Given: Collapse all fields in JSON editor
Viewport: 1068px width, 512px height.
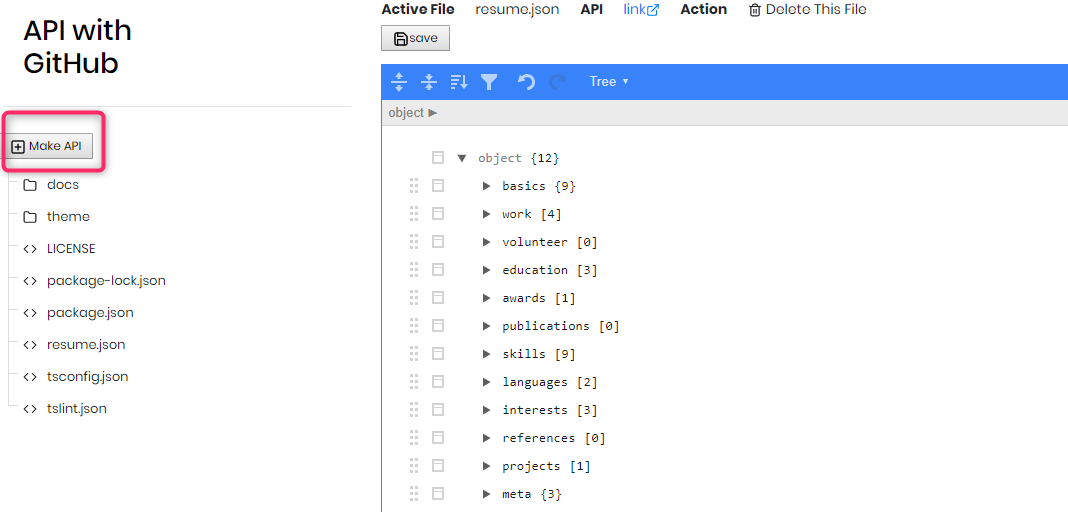Looking at the screenshot, I should click(428, 82).
